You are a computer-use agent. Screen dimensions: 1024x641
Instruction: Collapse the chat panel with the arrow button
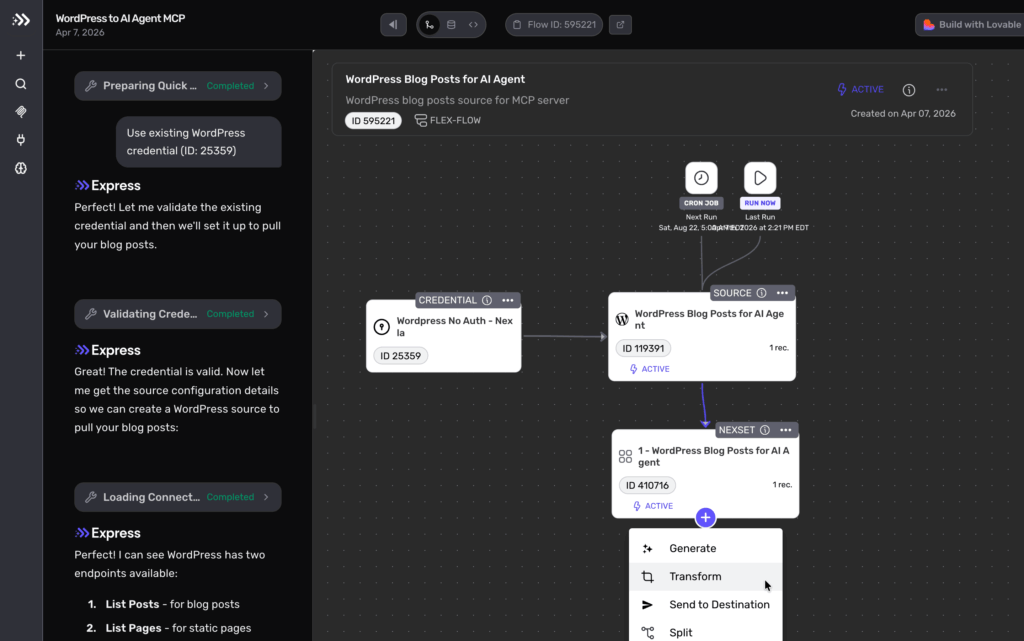[393, 25]
